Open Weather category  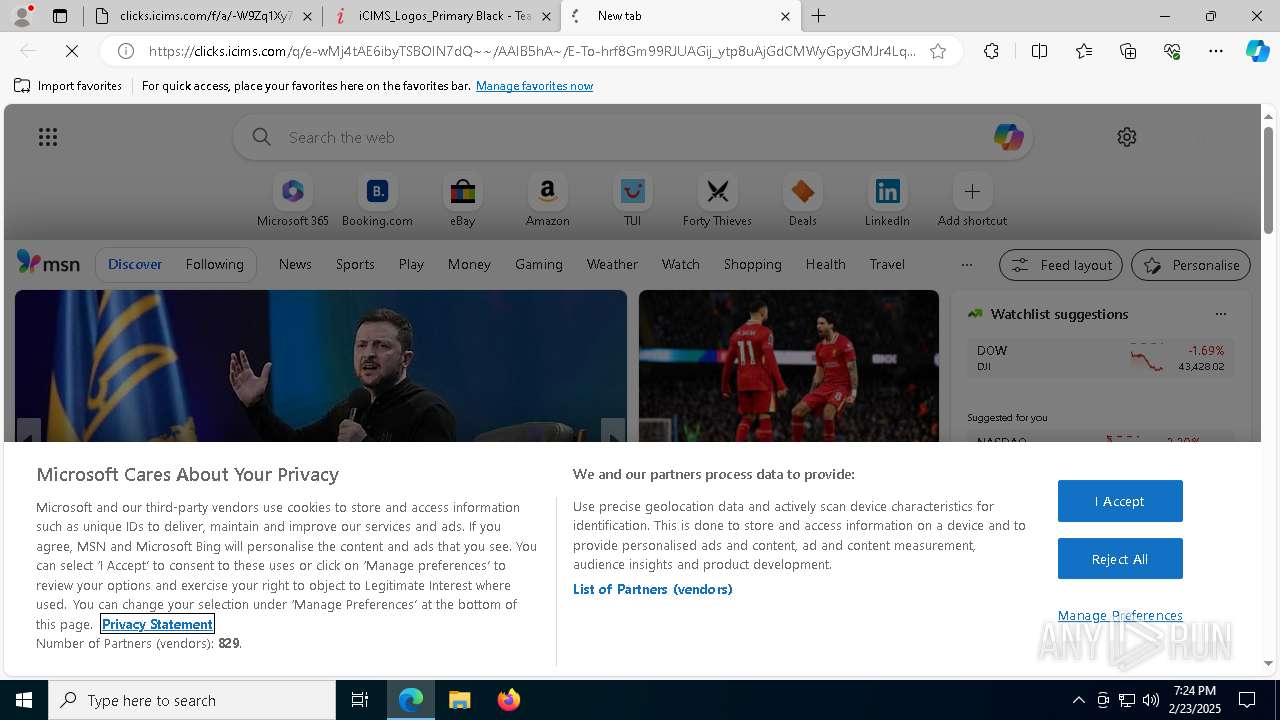click(x=612, y=264)
